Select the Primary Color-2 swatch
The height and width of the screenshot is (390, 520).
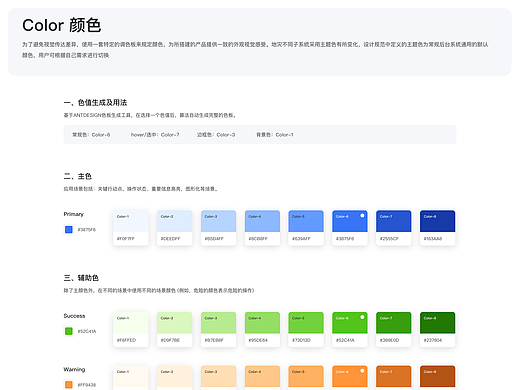click(175, 228)
